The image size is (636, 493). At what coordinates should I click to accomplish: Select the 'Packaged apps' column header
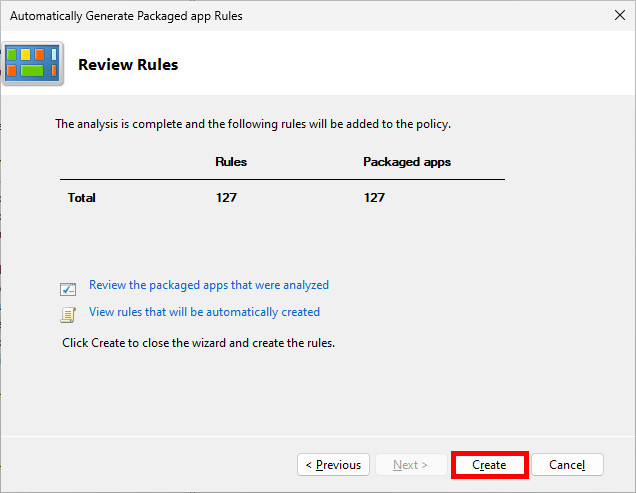coord(407,162)
